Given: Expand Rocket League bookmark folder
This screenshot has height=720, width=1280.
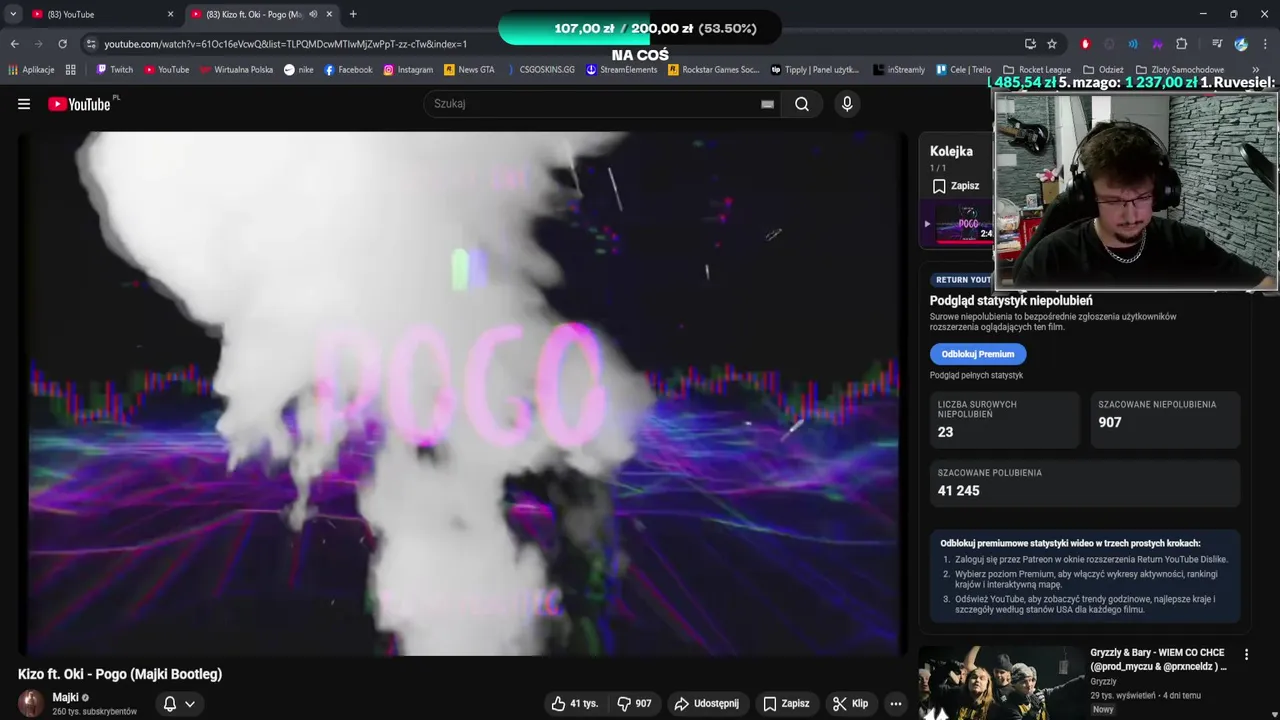Looking at the screenshot, I should 1037,70.
